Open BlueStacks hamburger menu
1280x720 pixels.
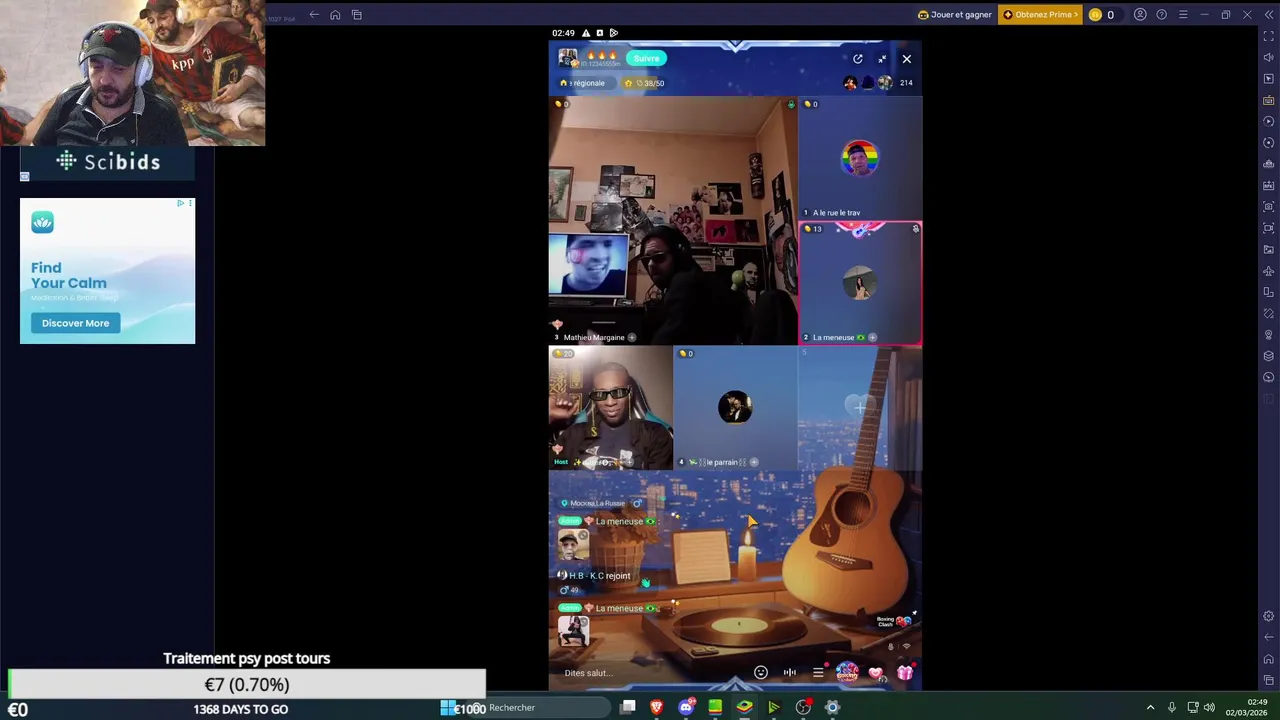click(1183, 15)
